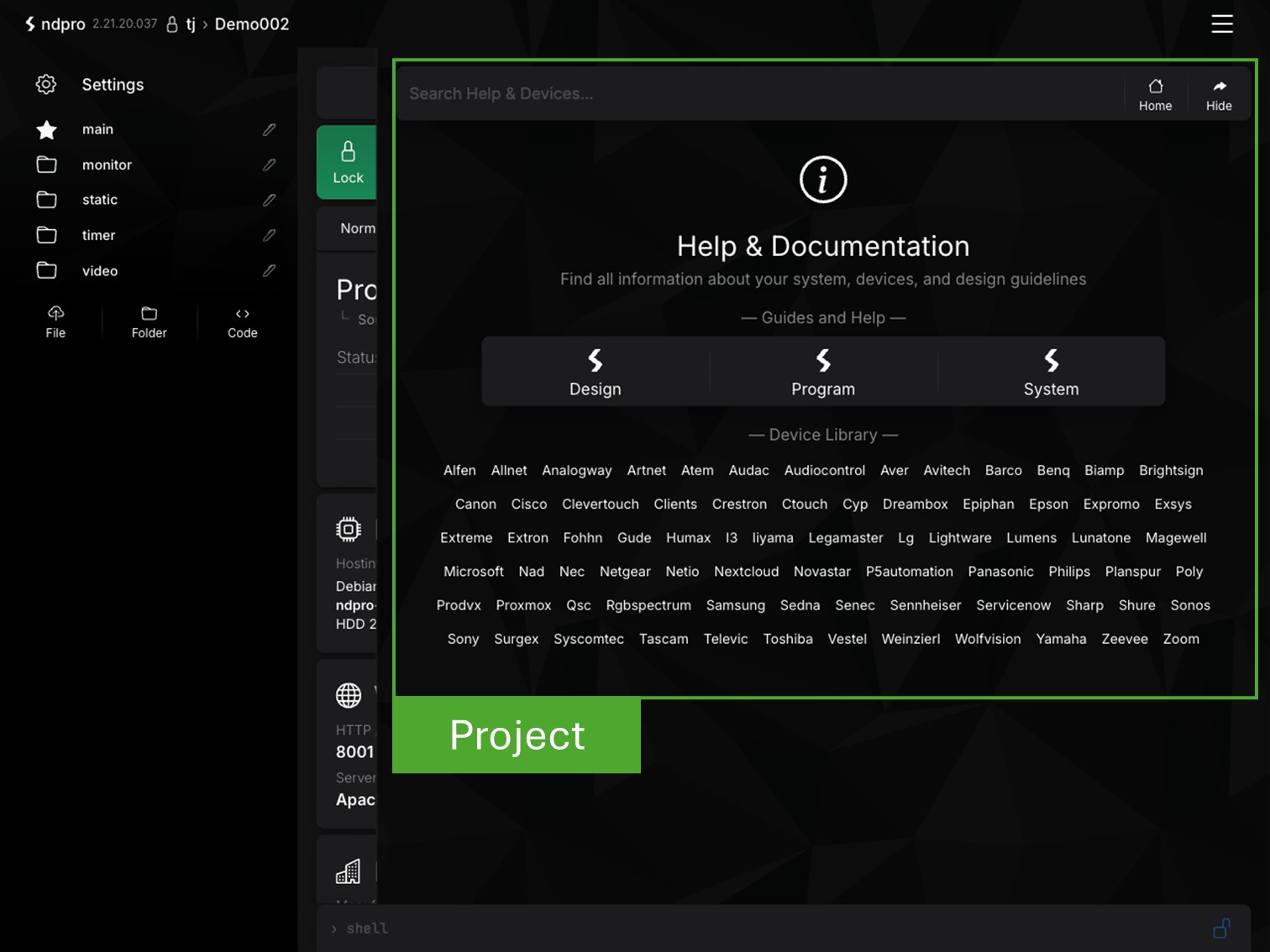Select the monitor tree item

click(107, 165)
